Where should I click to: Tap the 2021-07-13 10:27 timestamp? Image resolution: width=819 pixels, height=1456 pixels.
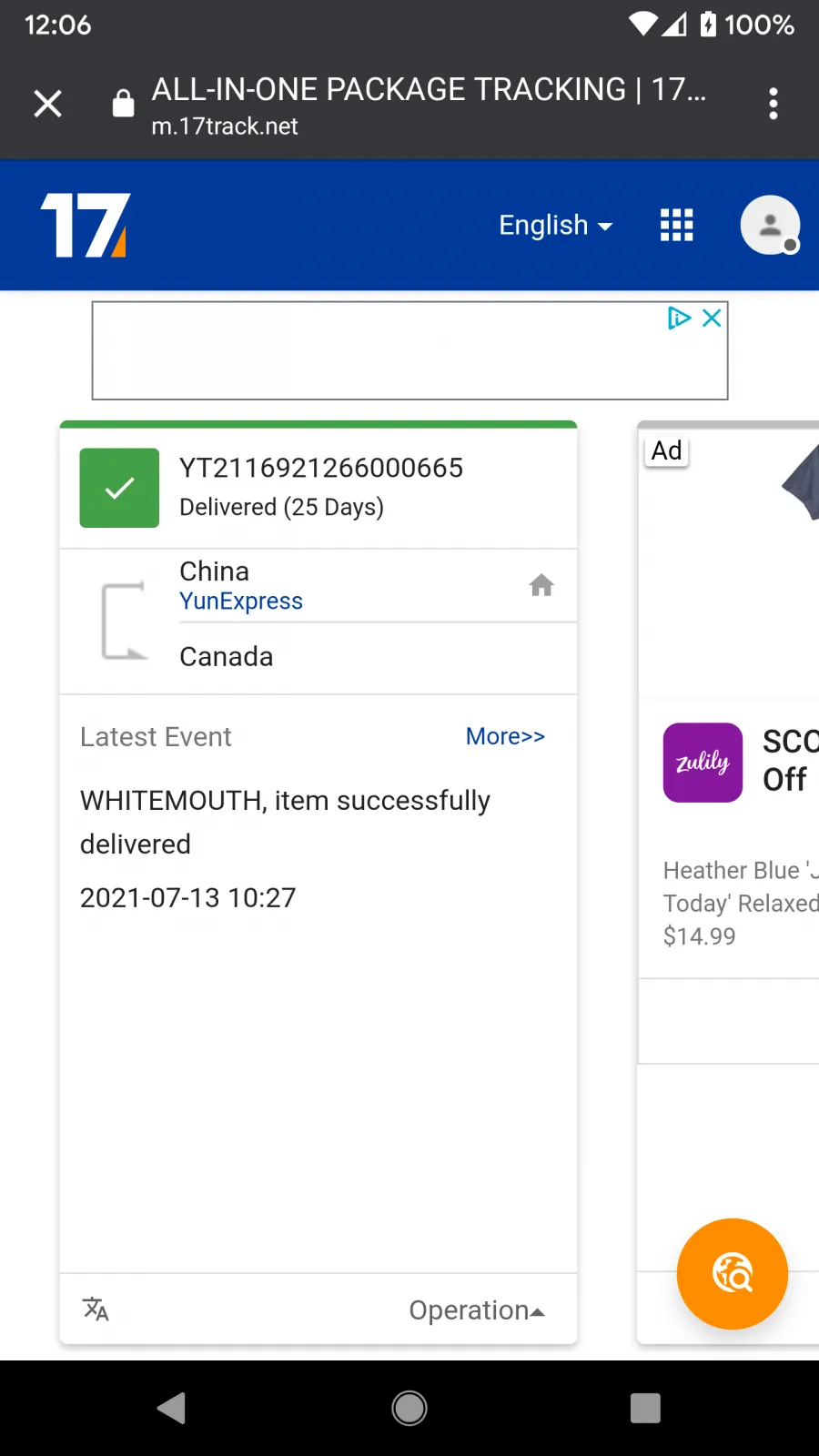pyautogui.click(x=188, y=898)
